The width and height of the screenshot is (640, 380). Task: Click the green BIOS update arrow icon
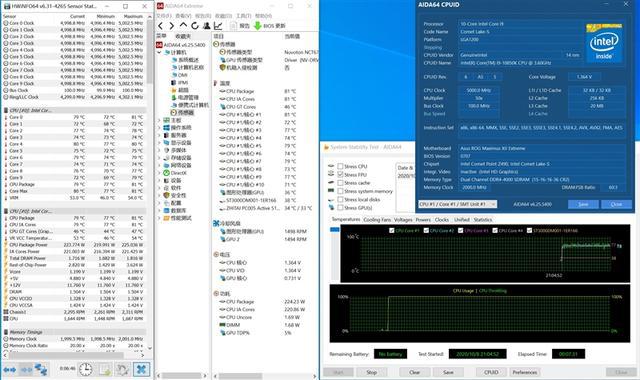coord(257,26)
